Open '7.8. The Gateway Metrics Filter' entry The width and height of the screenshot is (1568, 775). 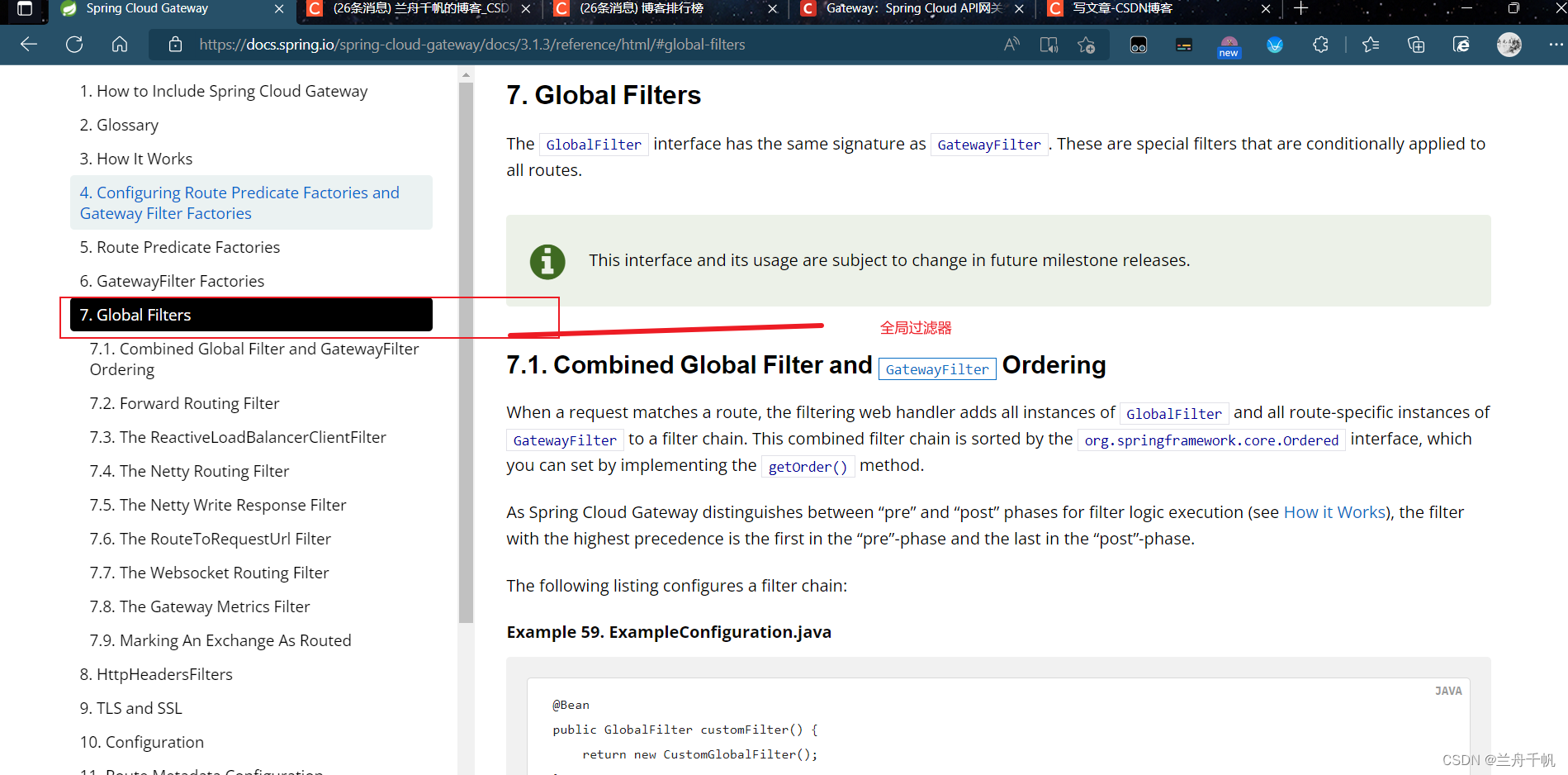tap(200, 606)
